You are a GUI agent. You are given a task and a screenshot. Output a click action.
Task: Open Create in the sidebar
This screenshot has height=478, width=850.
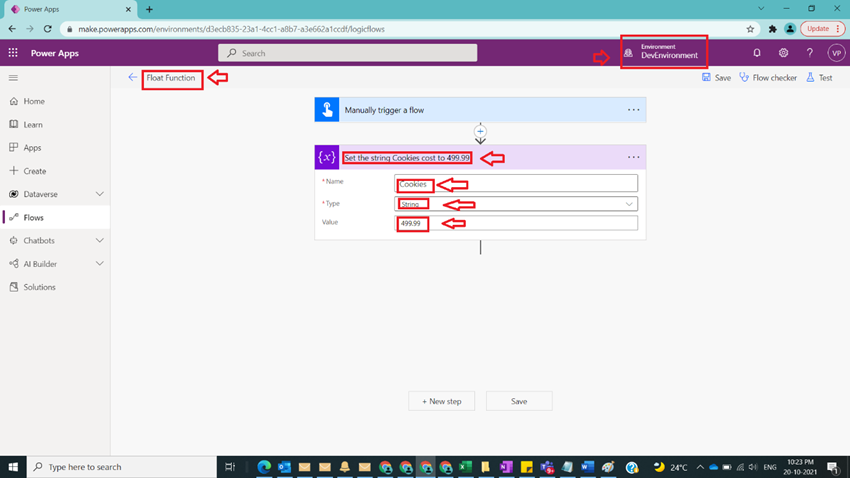click(x=35, y=171)
